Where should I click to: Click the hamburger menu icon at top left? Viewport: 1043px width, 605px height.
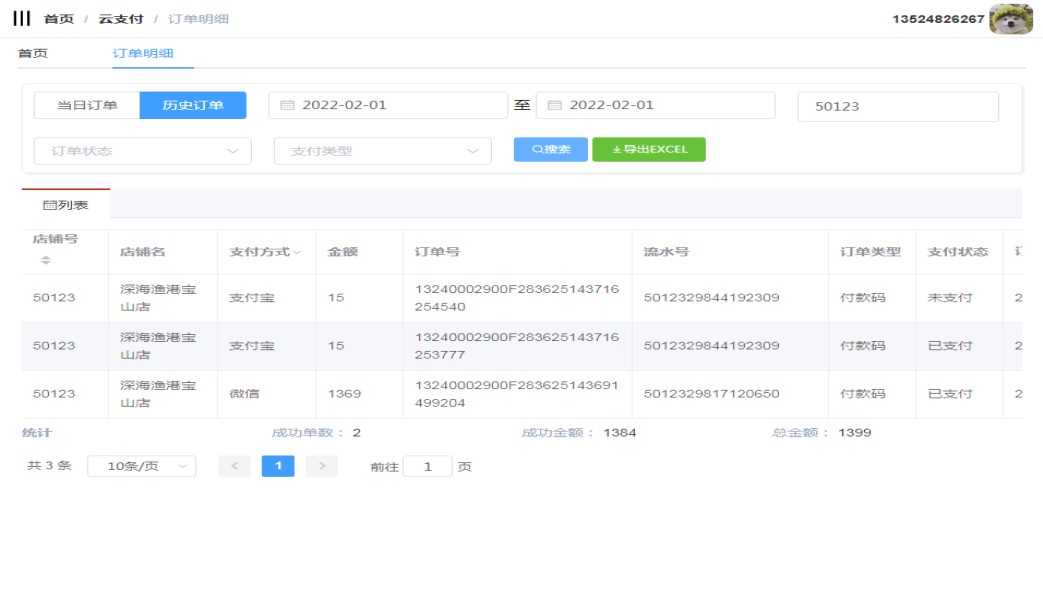pyautogui.click(x=22, y=19)
